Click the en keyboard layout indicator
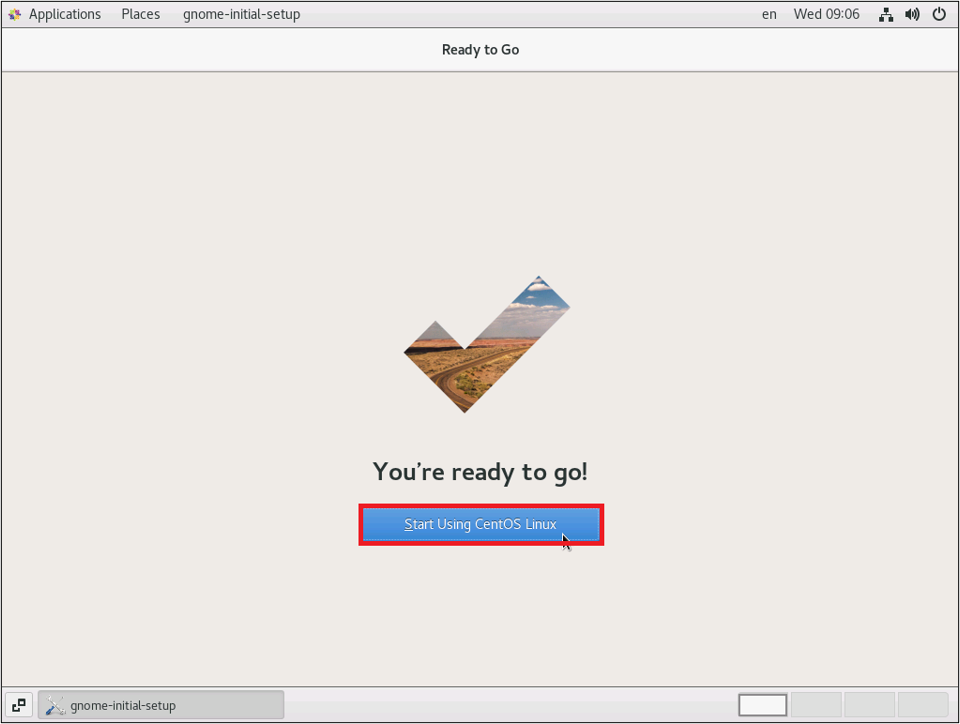This screenshot has height=724, width=960. tap(769, 14)
